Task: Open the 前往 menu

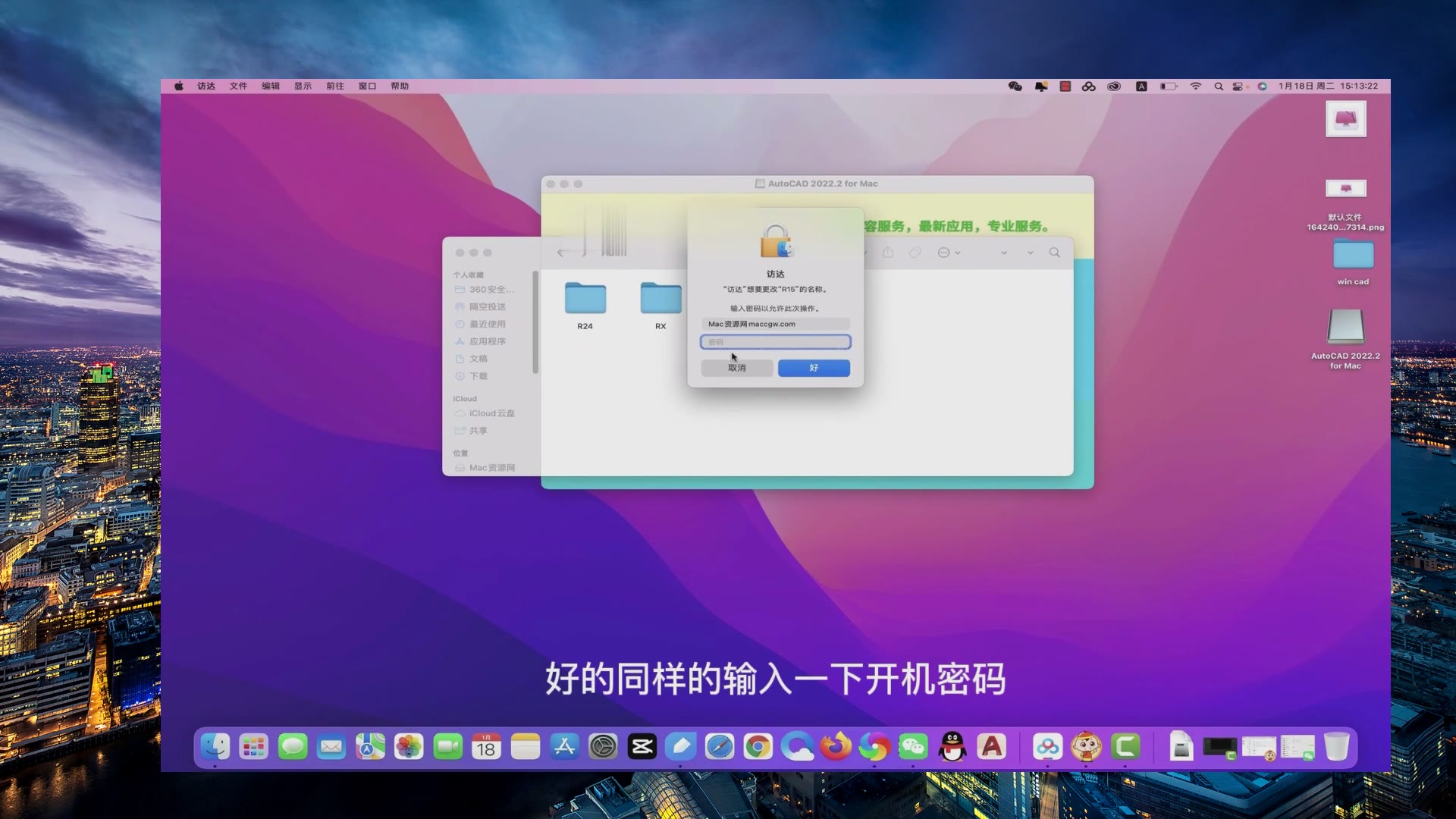Action: (x=334, y=86)
